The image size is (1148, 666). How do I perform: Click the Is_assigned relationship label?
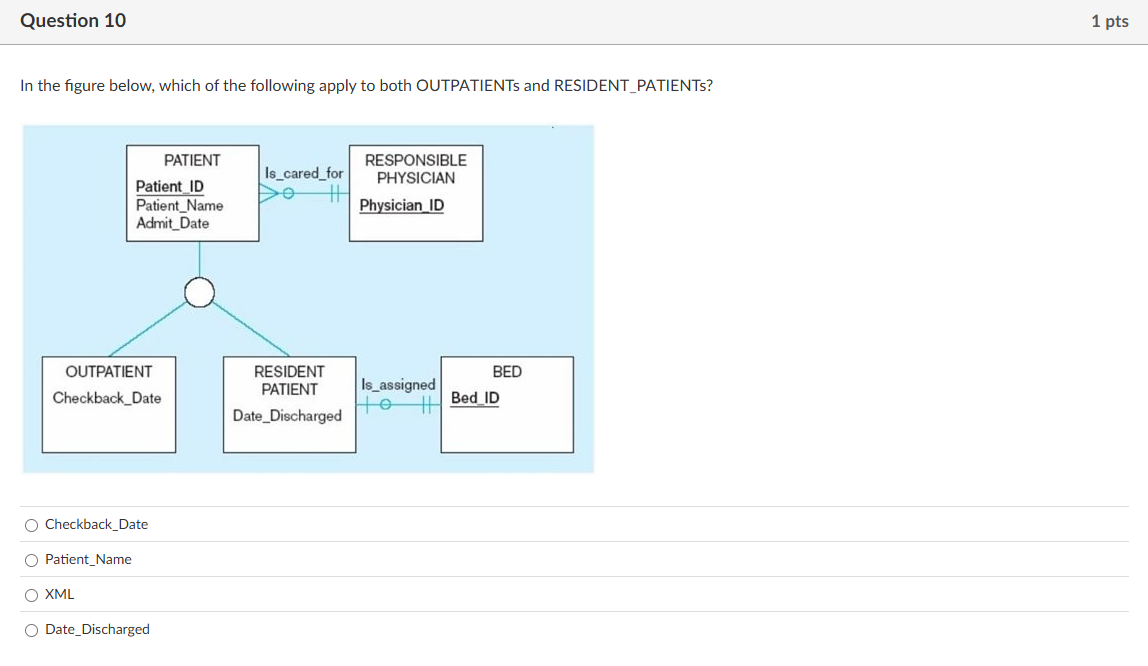[x=398, y=384]
